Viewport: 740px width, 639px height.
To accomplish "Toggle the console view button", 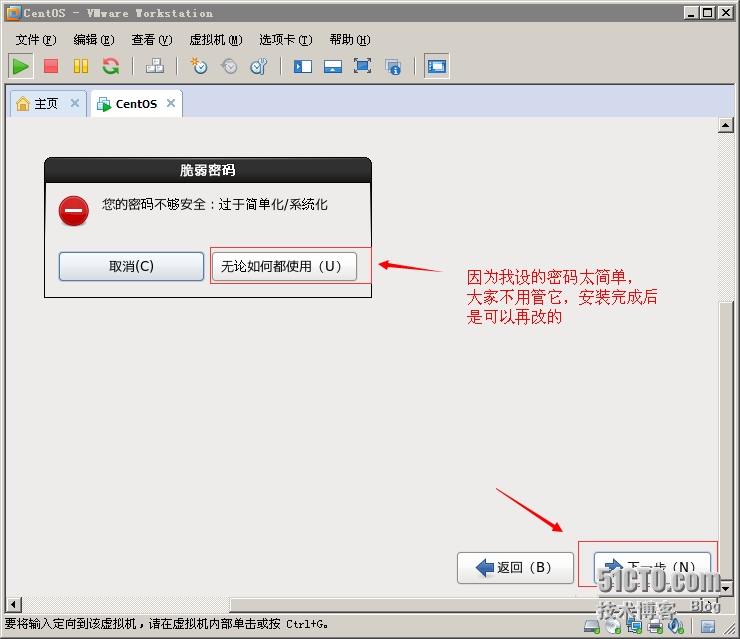I will tap(437, 66).
